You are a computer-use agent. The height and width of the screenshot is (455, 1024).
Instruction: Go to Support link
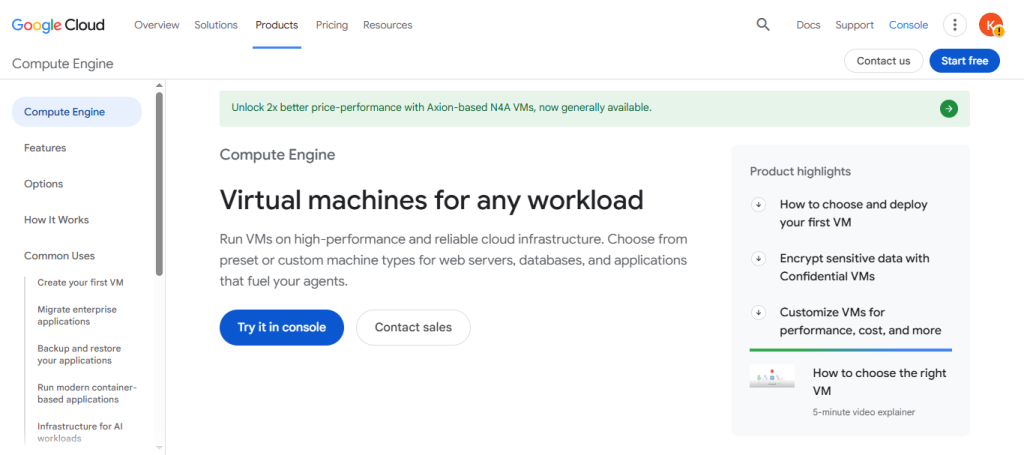tap(854, 25)
